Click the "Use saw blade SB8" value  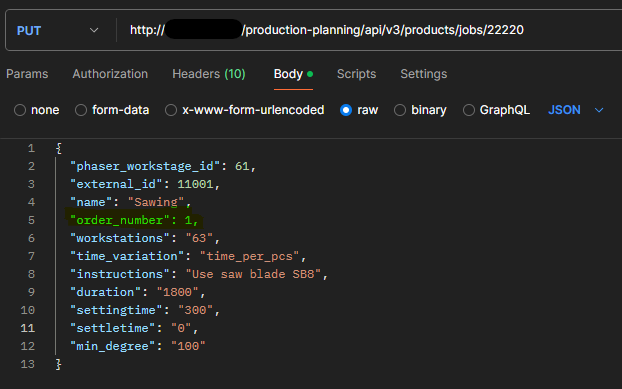click(x=253, y=274)
